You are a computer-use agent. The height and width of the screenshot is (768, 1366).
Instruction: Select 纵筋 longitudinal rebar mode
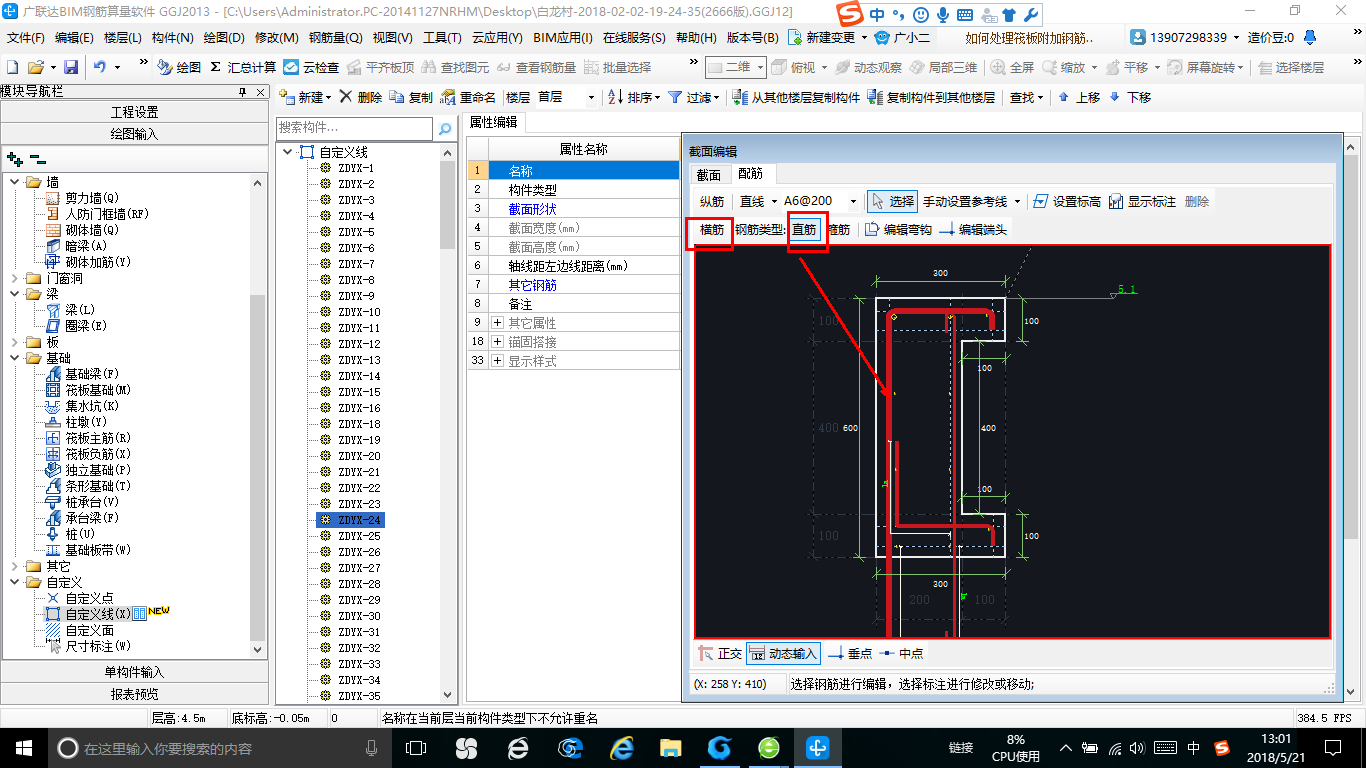click(712, 201)
